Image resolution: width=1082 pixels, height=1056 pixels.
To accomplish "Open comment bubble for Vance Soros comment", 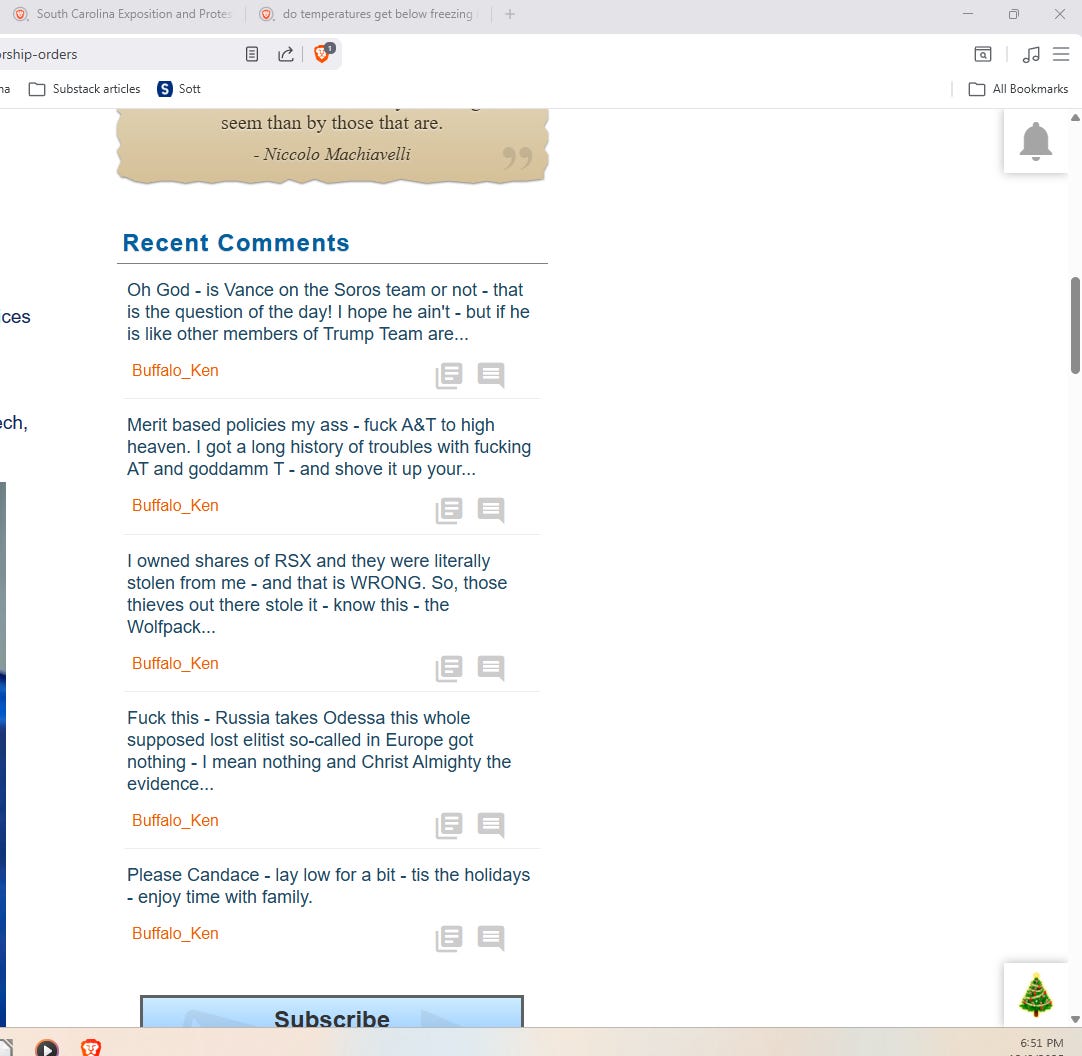I will click(x=491, y=375).
